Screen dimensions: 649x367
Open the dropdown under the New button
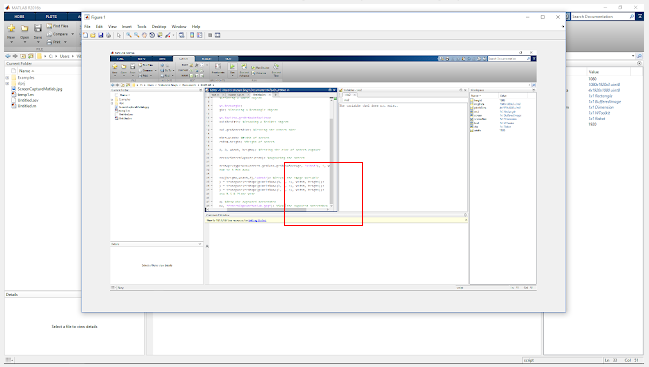(11, 42)
